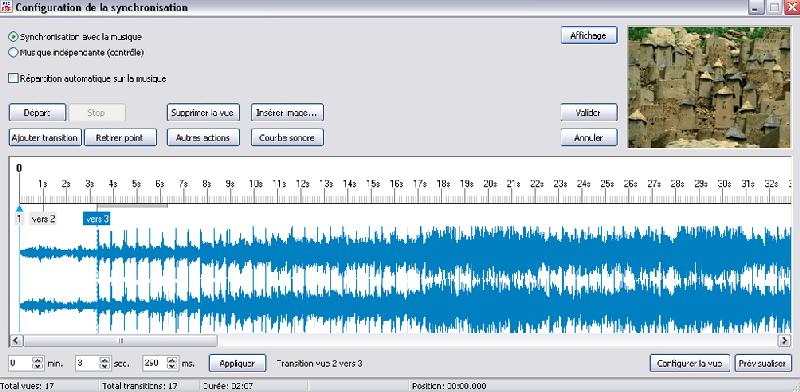This screenshot has height=392, width=800.
Task: Click Courbe sonore button
Action: 287,137
